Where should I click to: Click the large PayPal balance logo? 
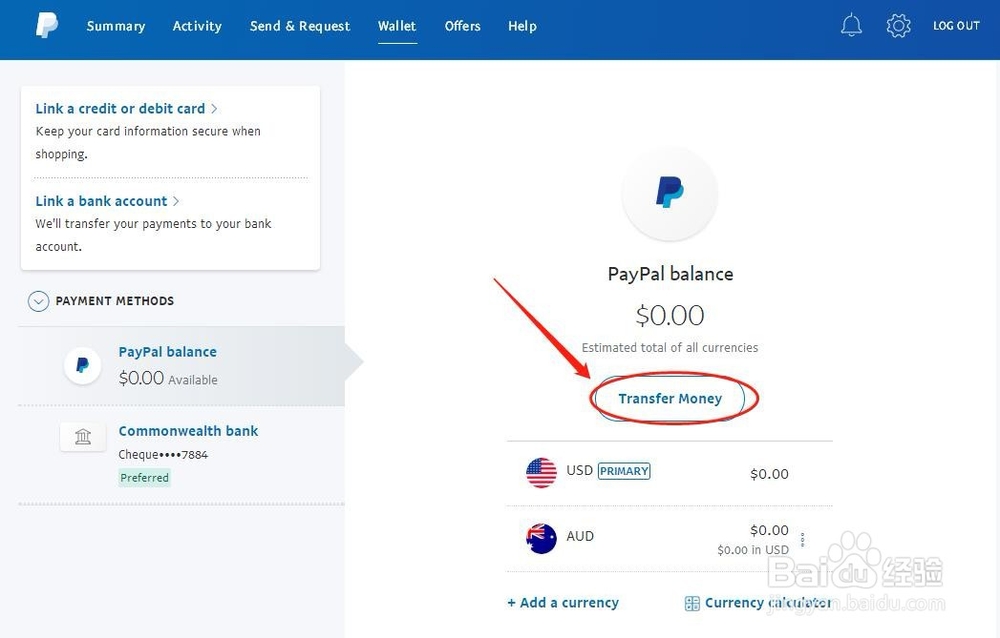pos(669,192)
